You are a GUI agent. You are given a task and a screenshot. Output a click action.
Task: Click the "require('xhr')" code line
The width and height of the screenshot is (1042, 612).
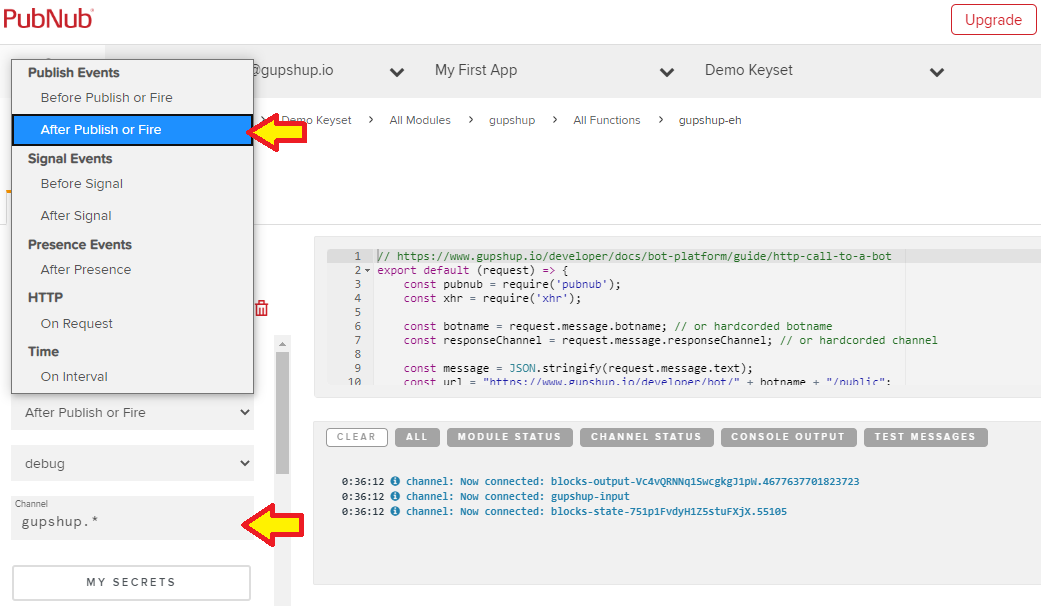pyautogui.click(x=492, y=298)
